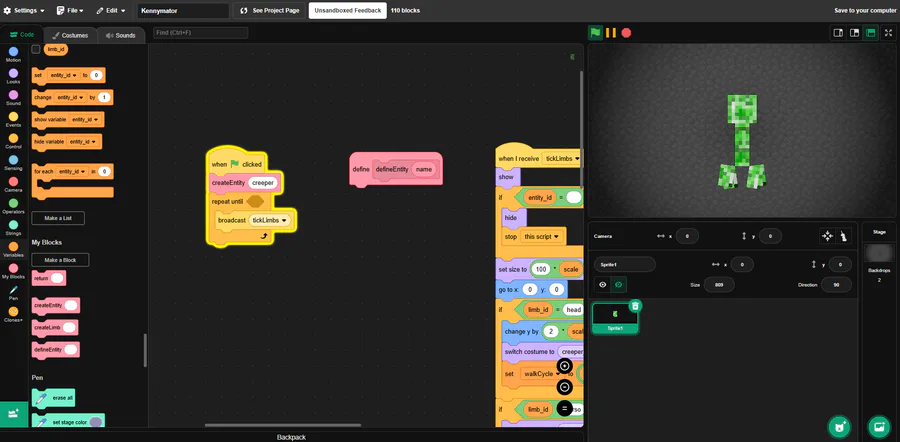Image resolution: width=900 pixels, height=442 pixels.
Task: Click the block palette vertical scrollbar
Action: pyautogui.click(x=145, y=351)
